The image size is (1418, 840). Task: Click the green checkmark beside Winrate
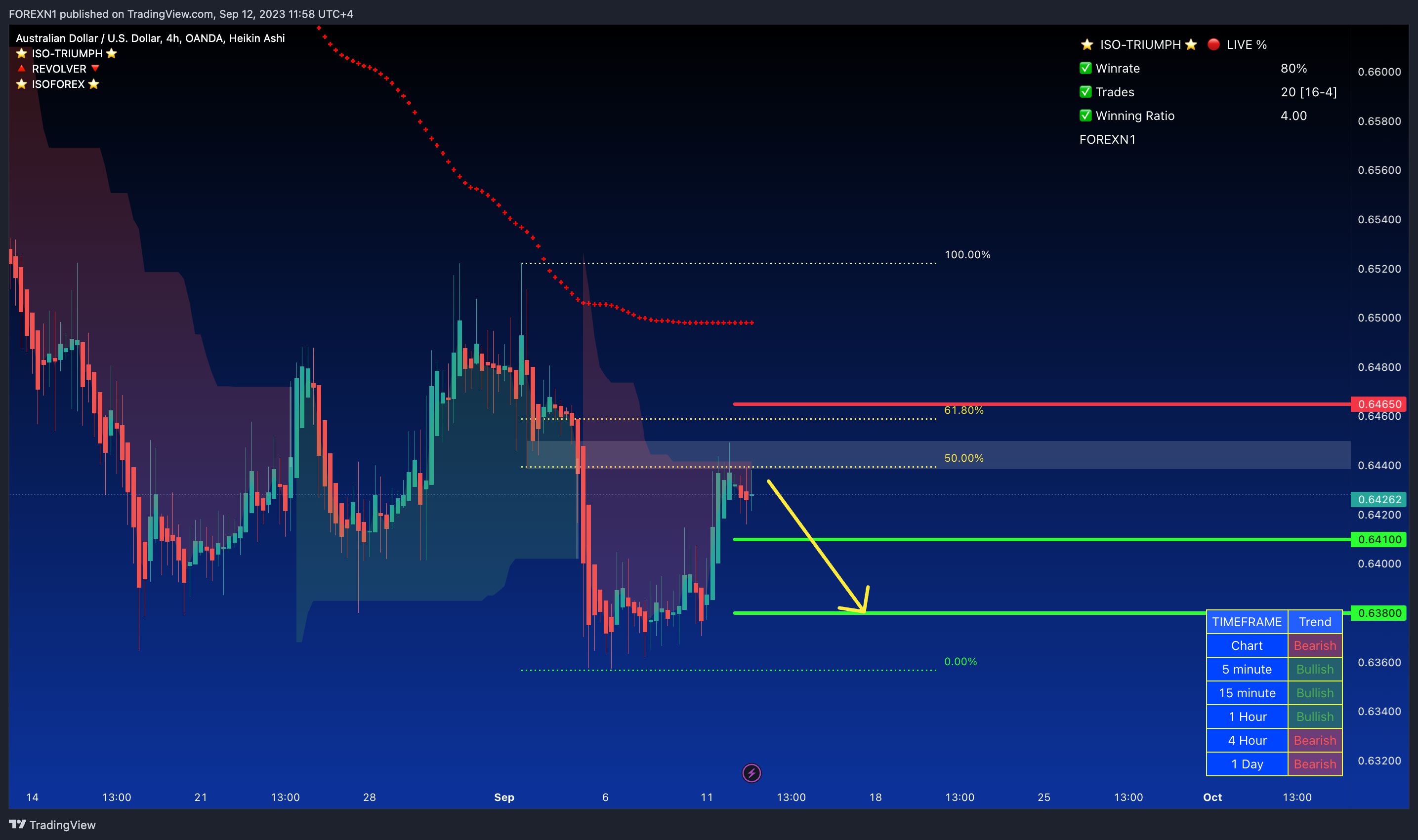pos(1085,68)
